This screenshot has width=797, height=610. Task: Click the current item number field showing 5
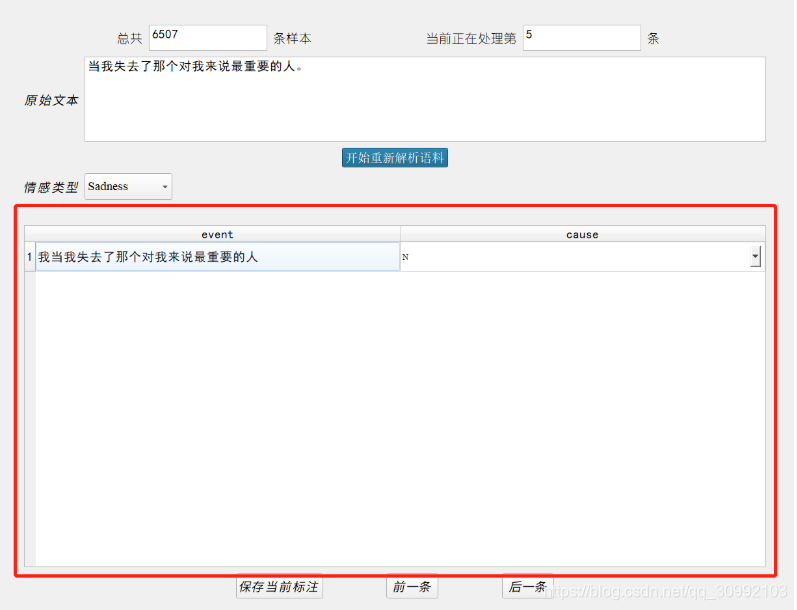581,38
